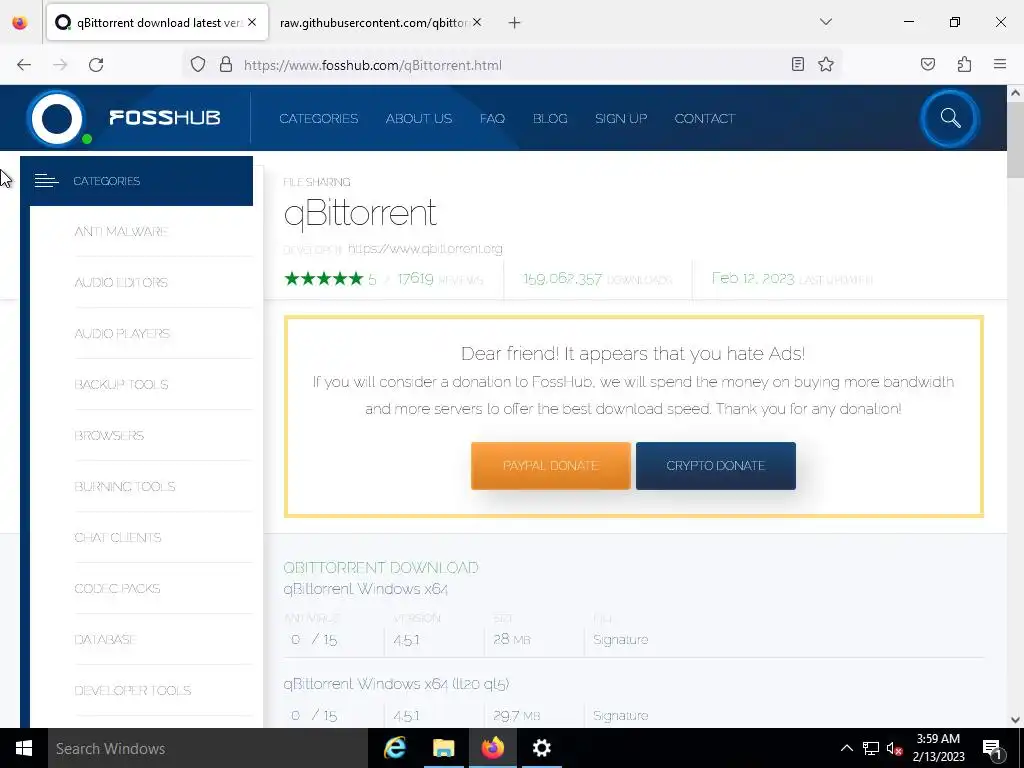Open the qbittorrent.org developer link
The height and width of the screenshot is (768, 1024).
425,249
